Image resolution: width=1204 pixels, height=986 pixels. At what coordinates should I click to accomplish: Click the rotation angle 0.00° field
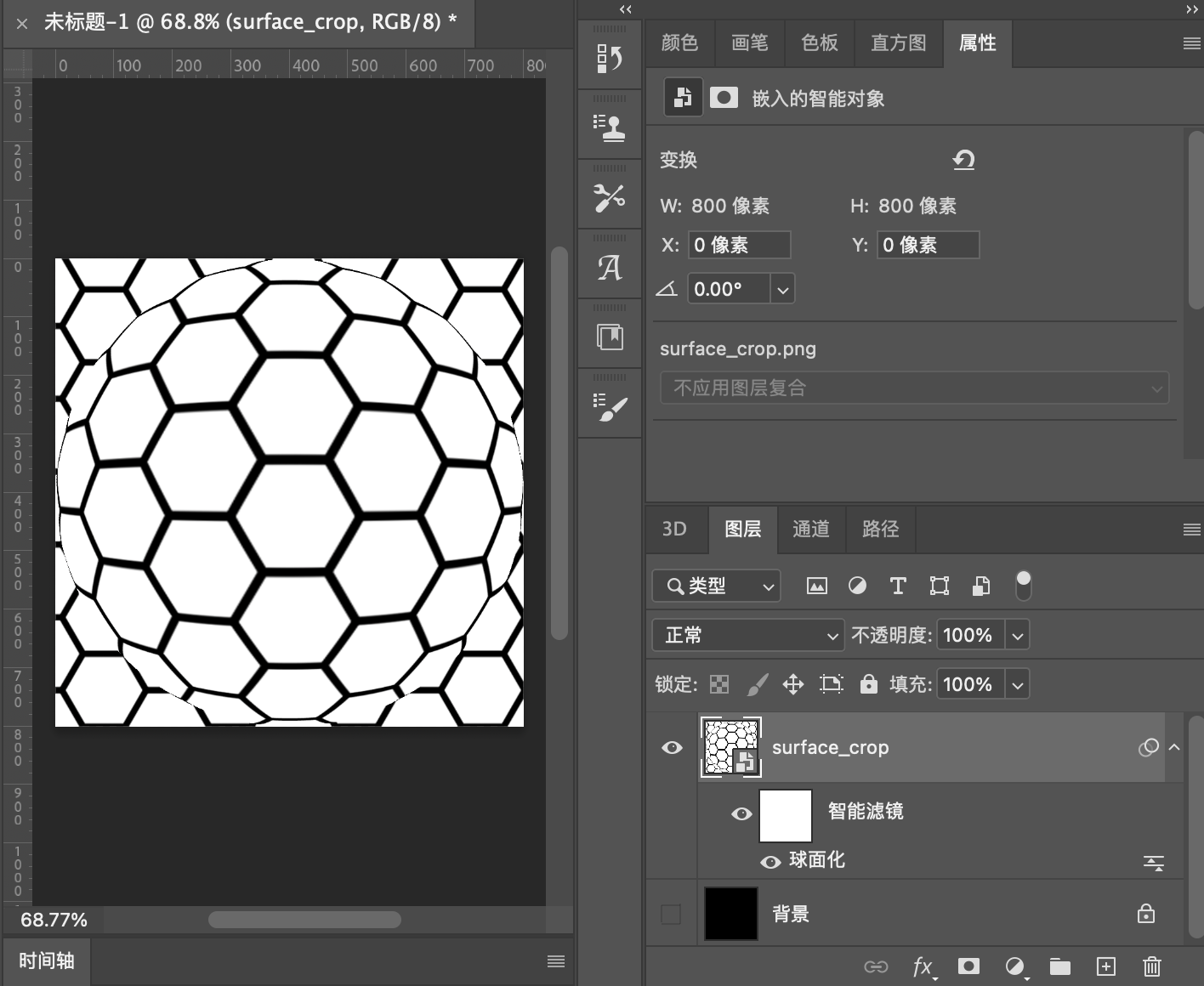[729, 290]
